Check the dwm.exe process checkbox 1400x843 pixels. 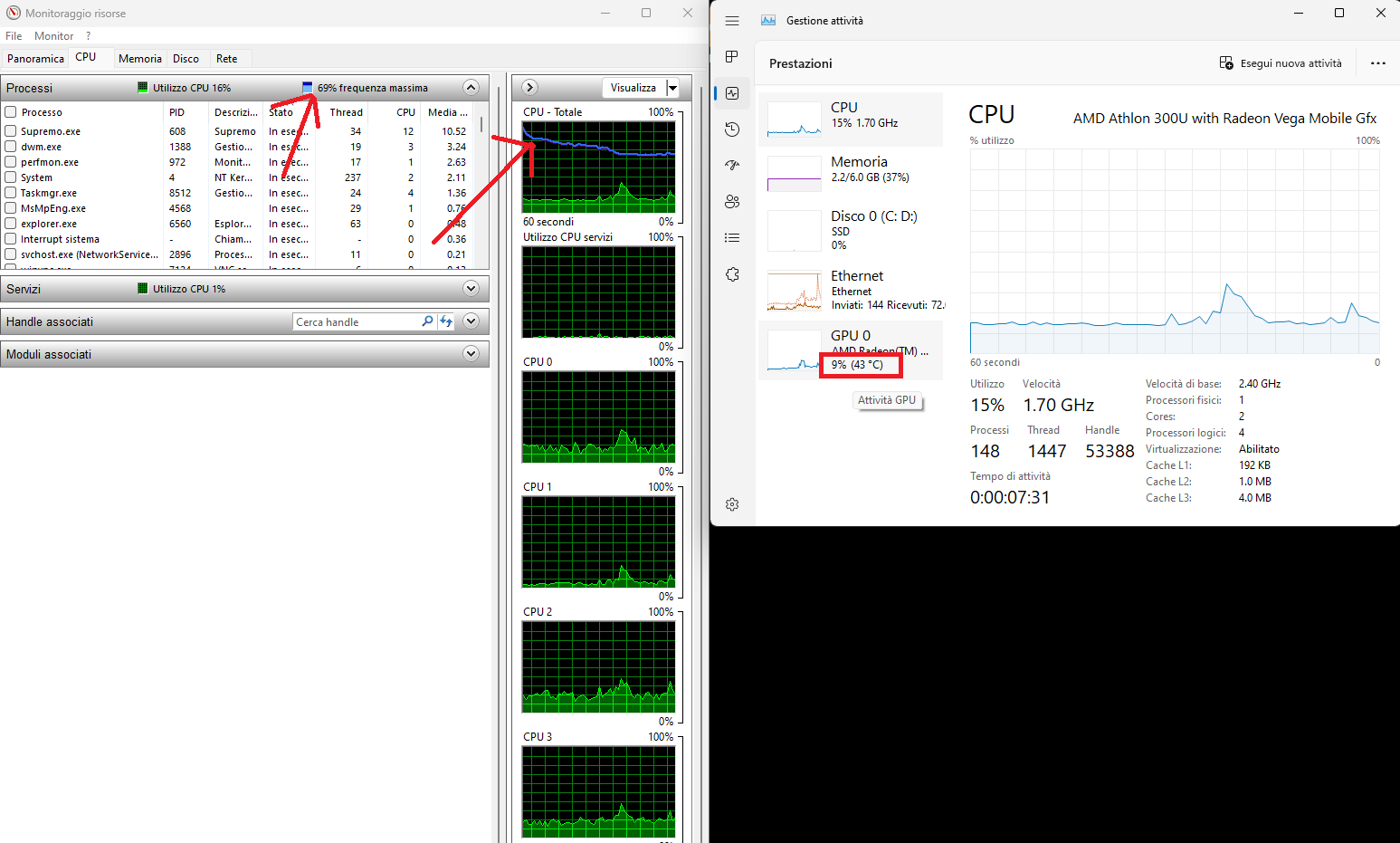pyautogui.click(x=12, y=146)
